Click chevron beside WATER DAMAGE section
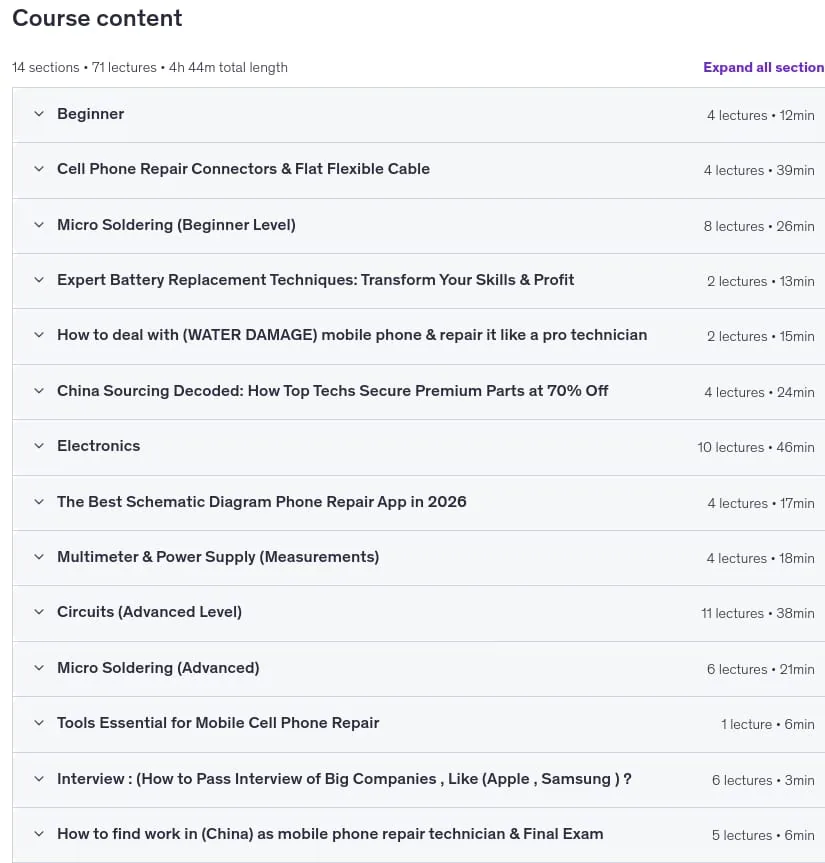Screen dimensions: 825x863 tap(39, 335)
